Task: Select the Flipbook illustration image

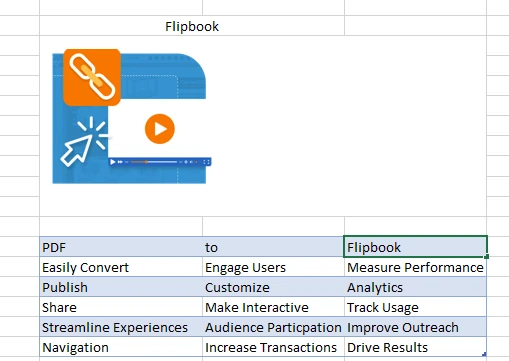Action: pyautogui.click(x=132, y=116)
